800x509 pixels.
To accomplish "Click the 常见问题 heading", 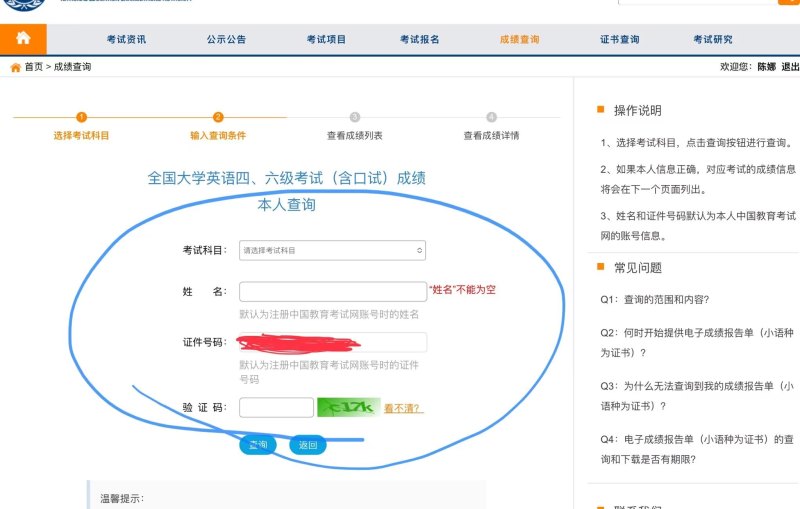I will [637, 268].
